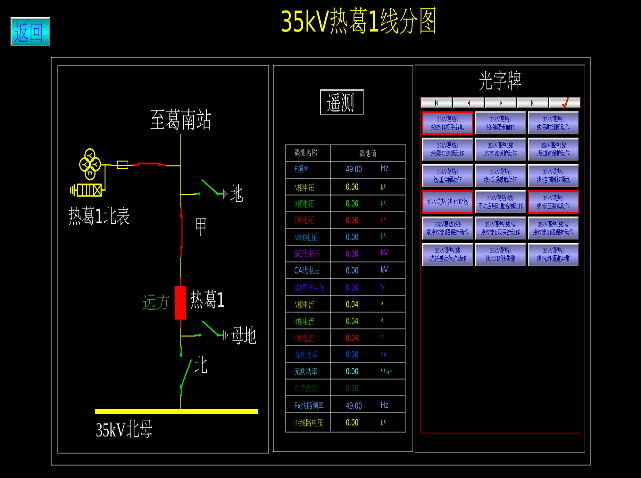Click the 返回 back button
Viewport: 641px width, 478px height.
coord(30,31)
